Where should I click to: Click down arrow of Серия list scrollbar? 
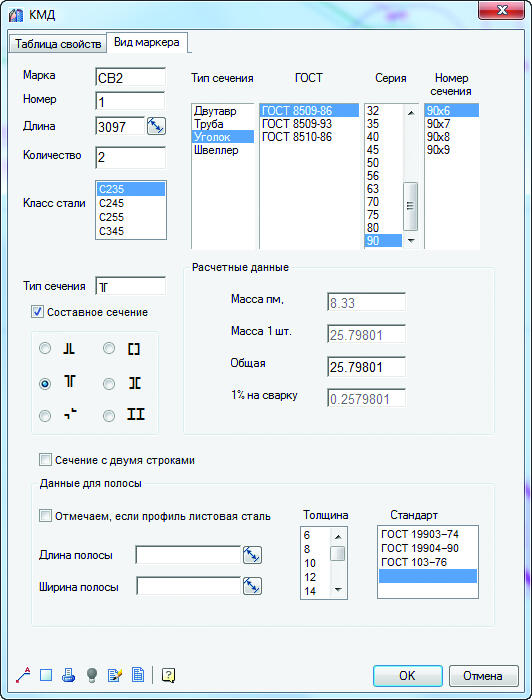click(411, 241)
